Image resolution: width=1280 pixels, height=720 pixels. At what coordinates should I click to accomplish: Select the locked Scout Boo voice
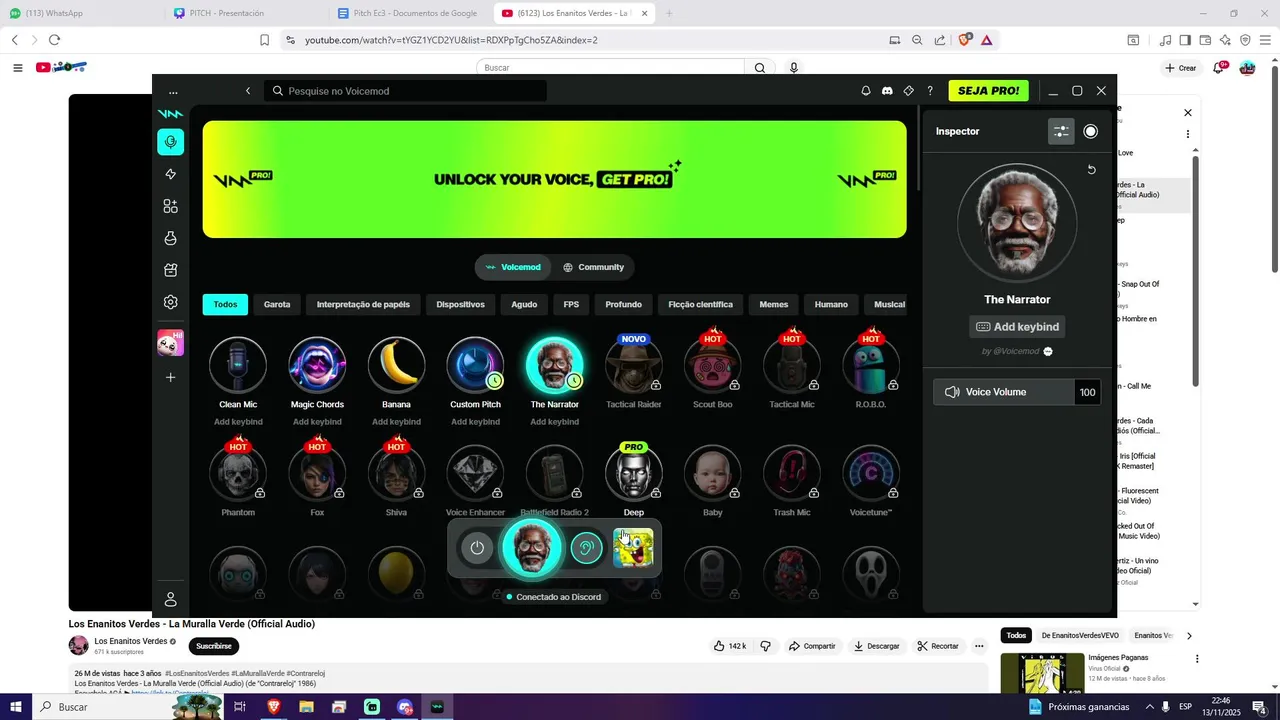(713, 364)
